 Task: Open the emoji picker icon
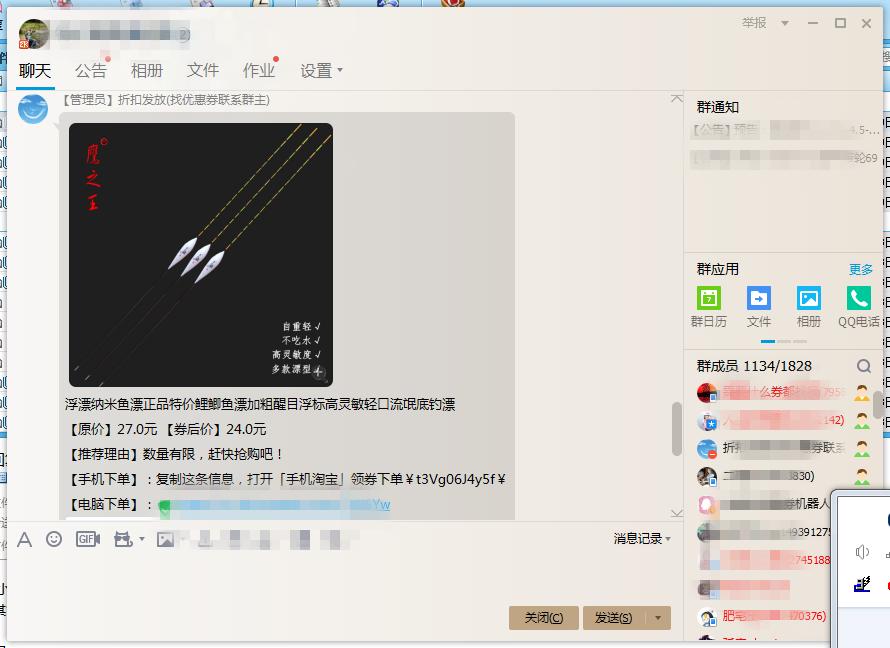coord(55,538)
